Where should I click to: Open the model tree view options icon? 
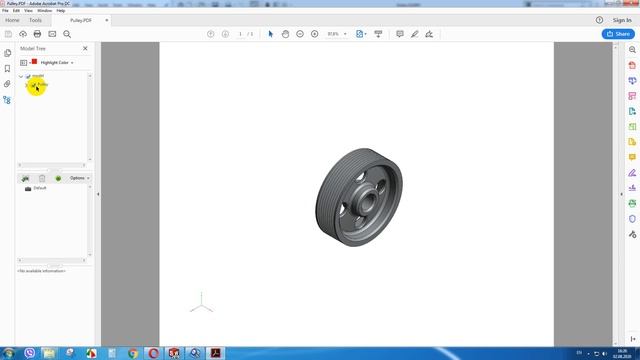pos(24,63)
